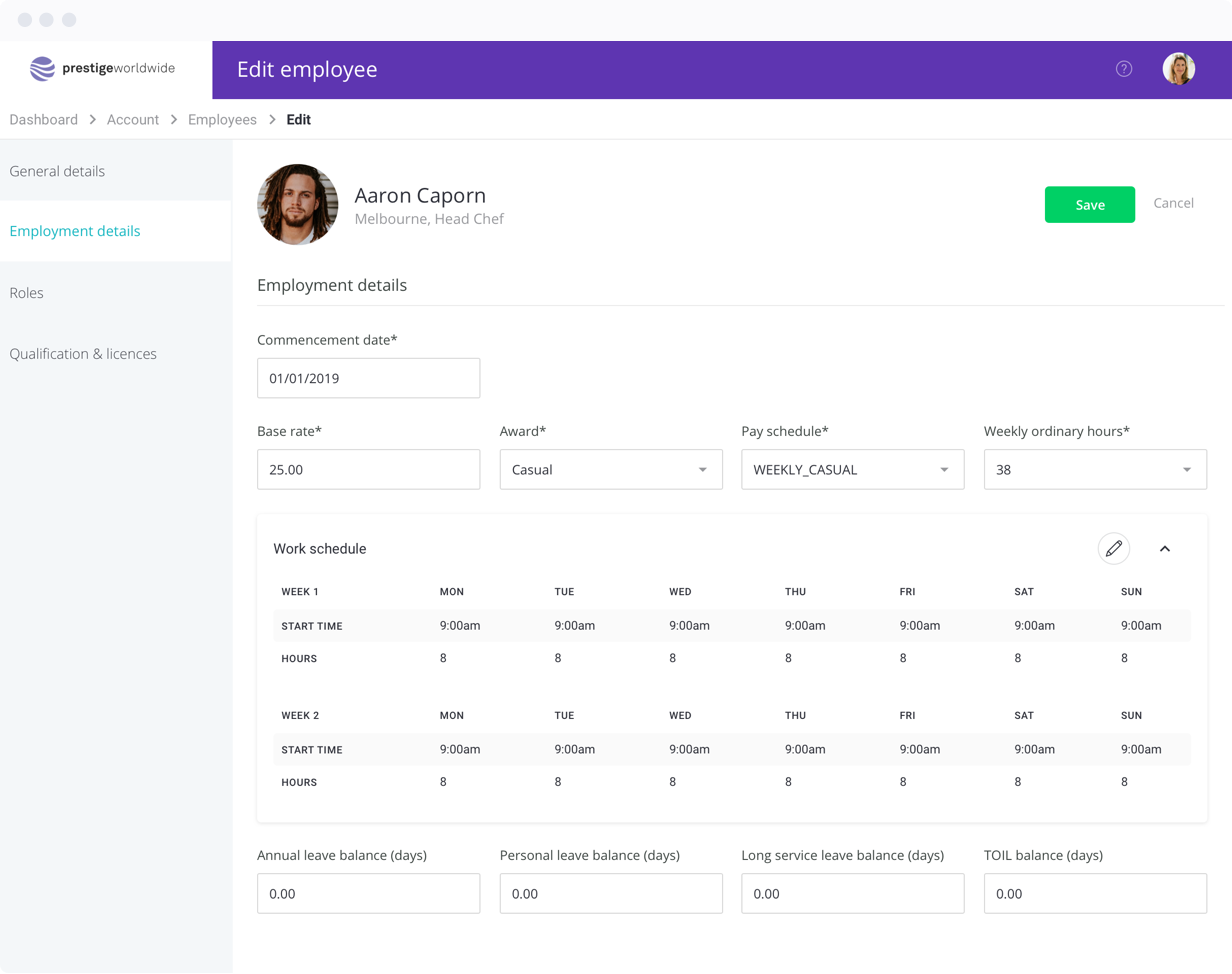
Task: Click the Week 1 THU column header
Action: 796,592
